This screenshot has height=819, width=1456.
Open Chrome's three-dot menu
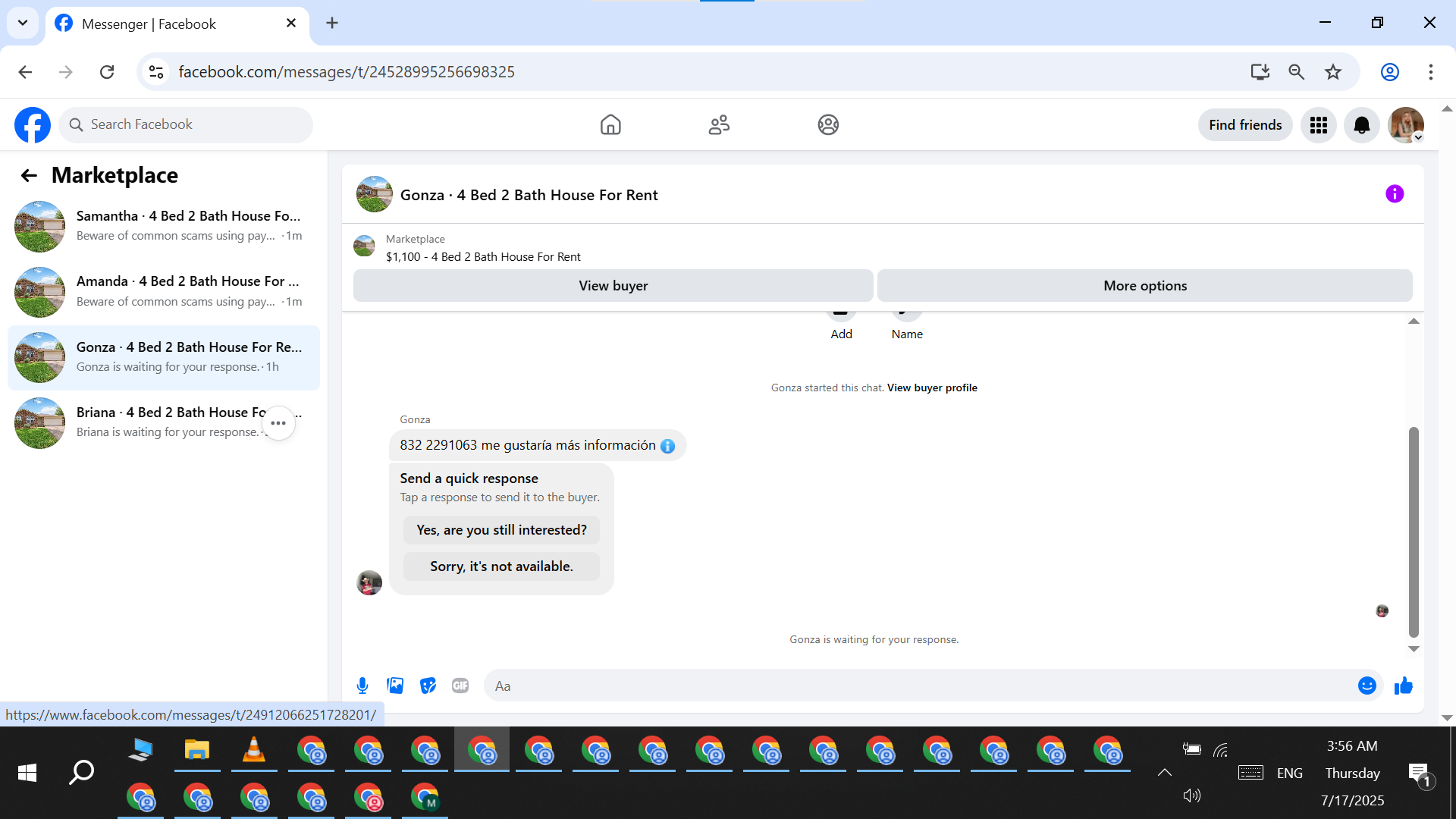click(x=1431, y=72)
